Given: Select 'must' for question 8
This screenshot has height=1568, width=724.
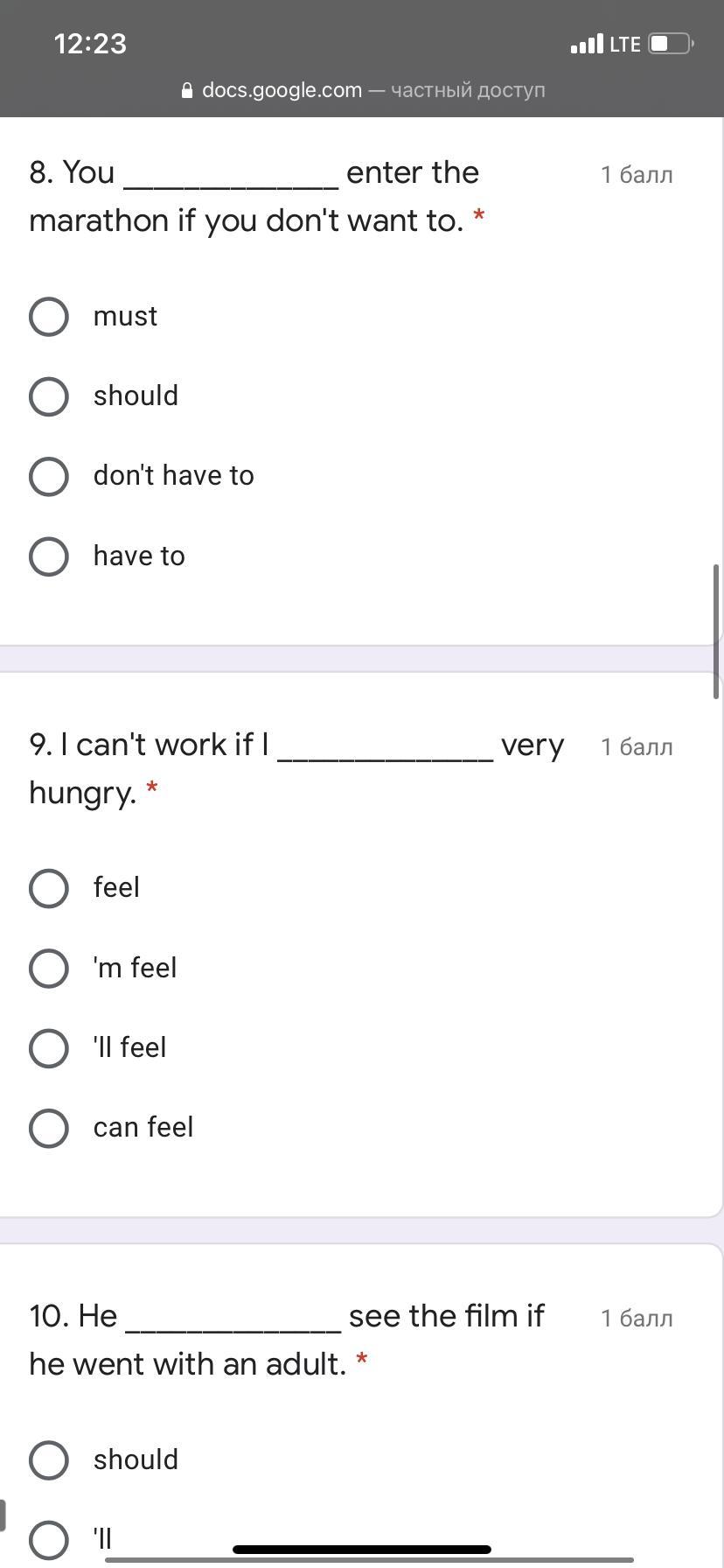Looking at the screenshot, I should (x=49, y=316).
